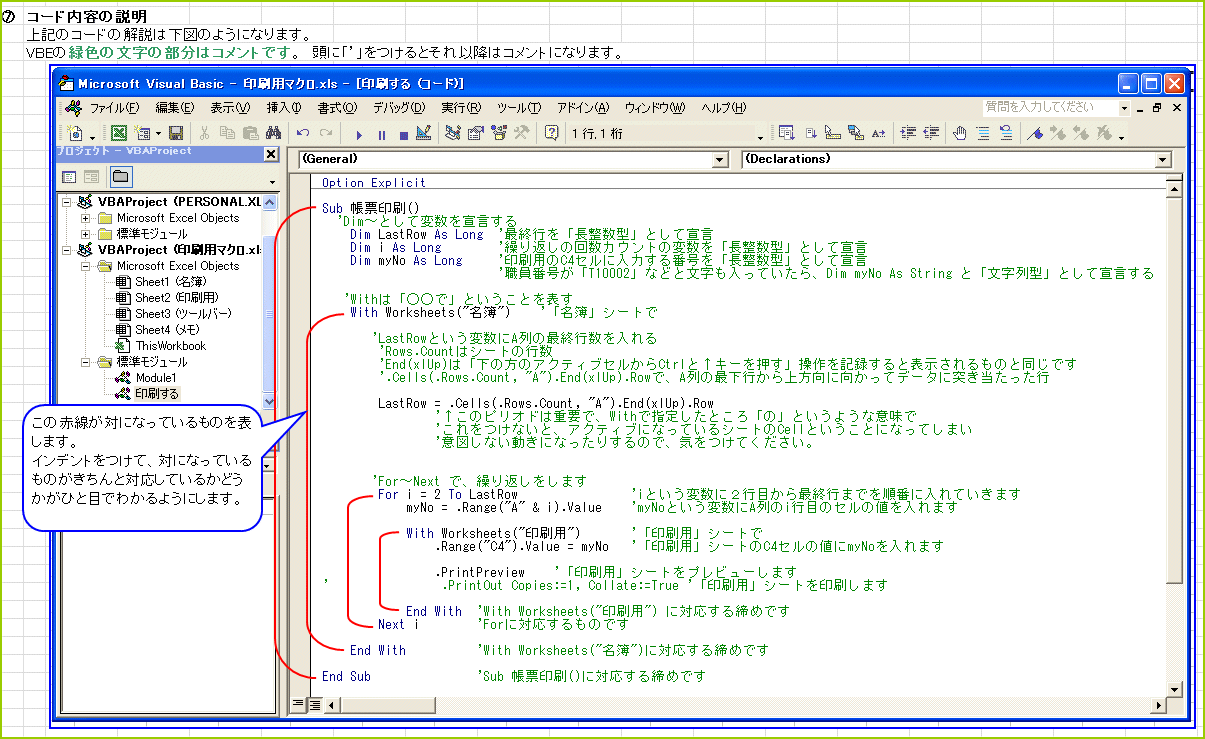The width and height of the screenshot is (1205, 739).
Task: Toggle folders view in Project panel
Action: pyautogui.click(x=119, y=177)
